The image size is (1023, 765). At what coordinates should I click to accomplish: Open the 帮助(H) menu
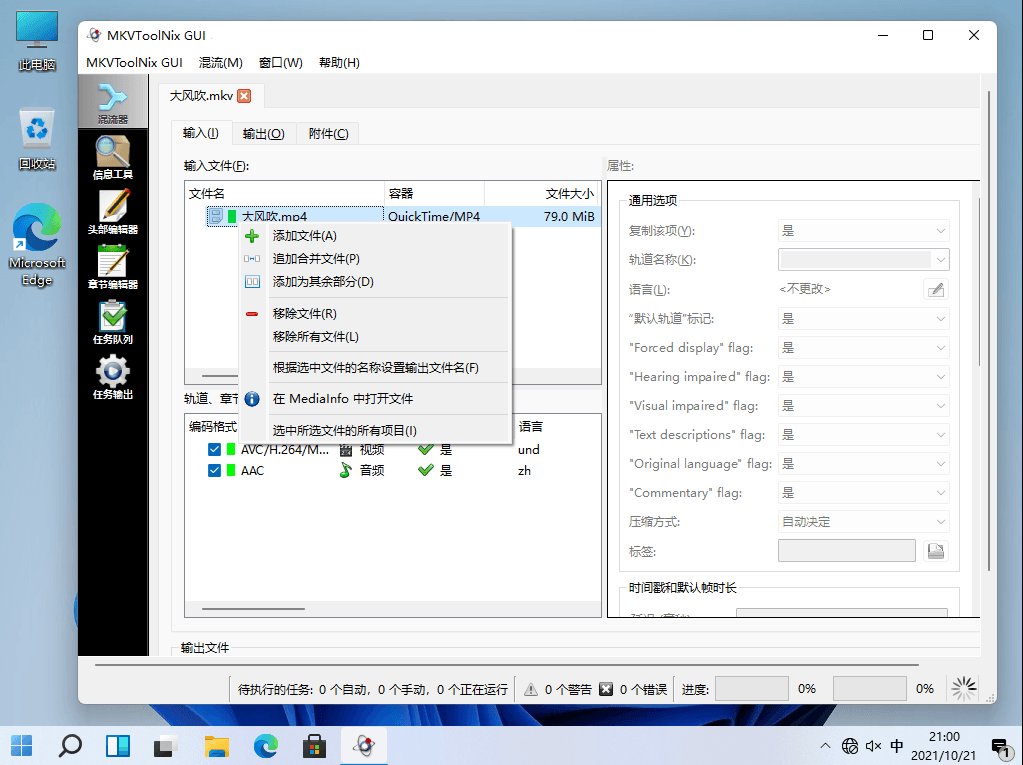339,63
